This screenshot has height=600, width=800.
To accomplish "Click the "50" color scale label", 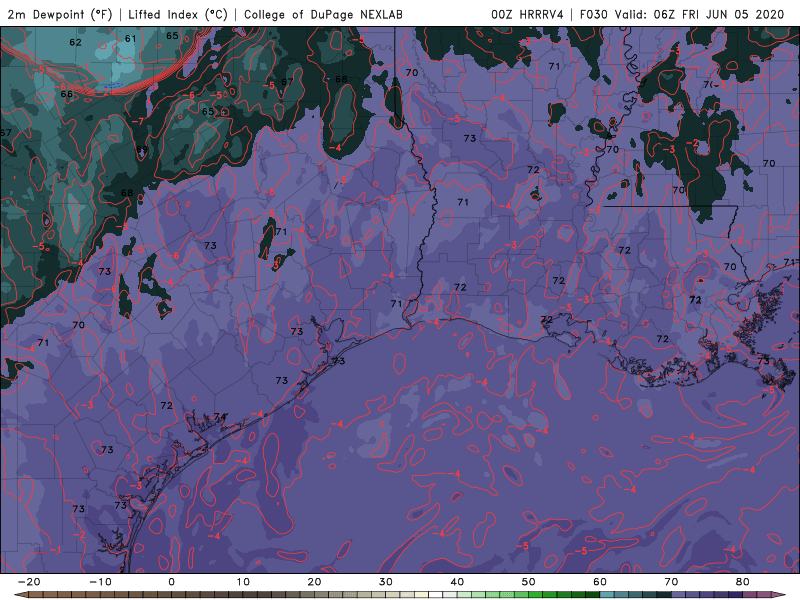I will 529,582.
